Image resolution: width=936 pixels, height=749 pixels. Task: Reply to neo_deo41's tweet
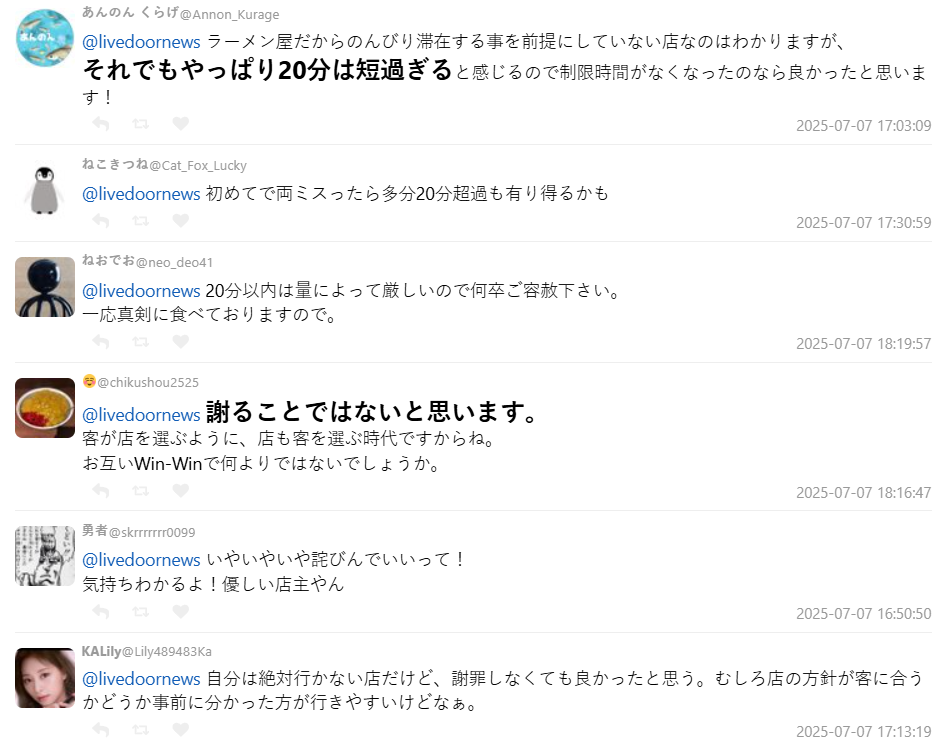click(x=101, y=341)
